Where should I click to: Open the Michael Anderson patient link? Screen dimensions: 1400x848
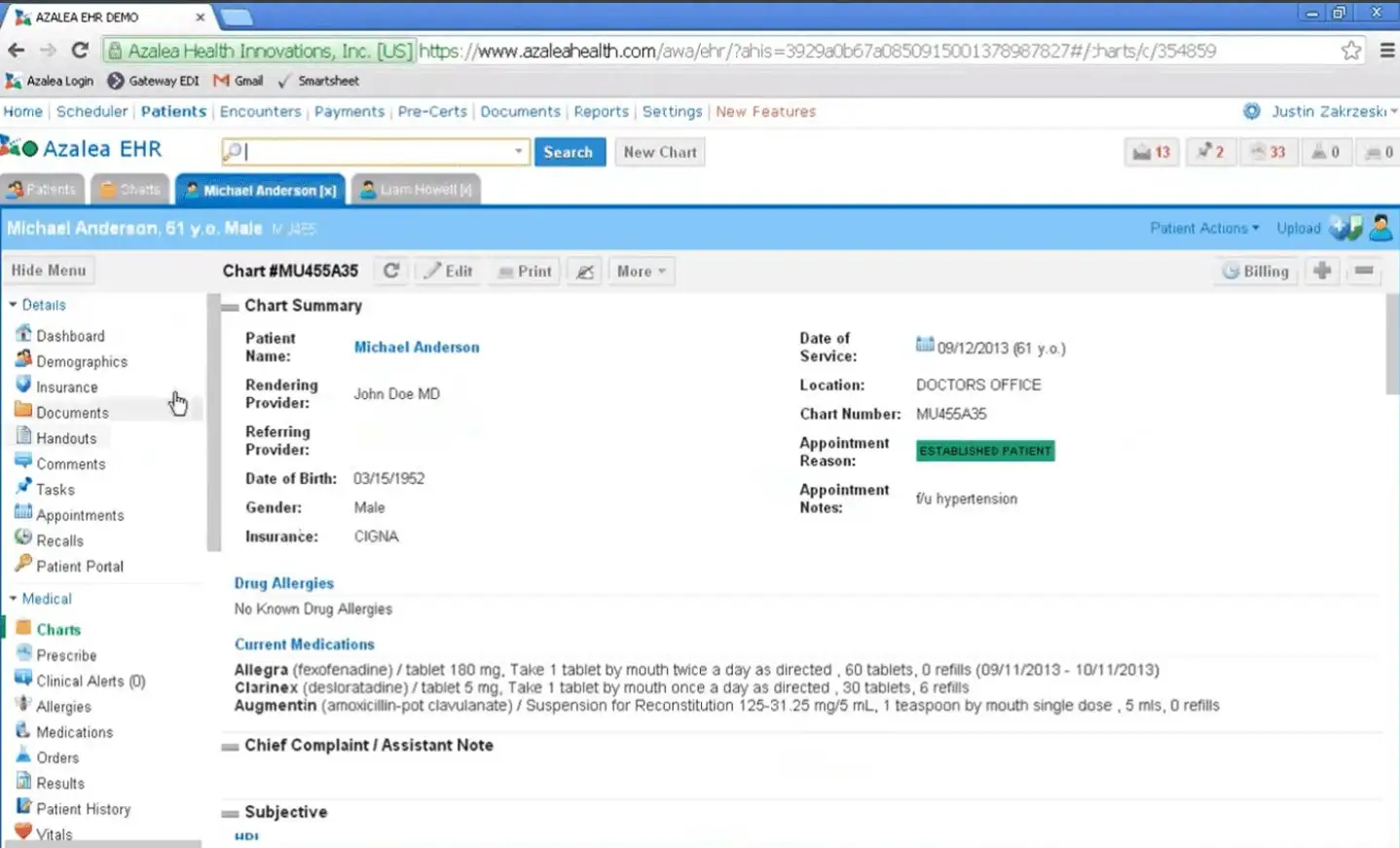pos(417,347)
